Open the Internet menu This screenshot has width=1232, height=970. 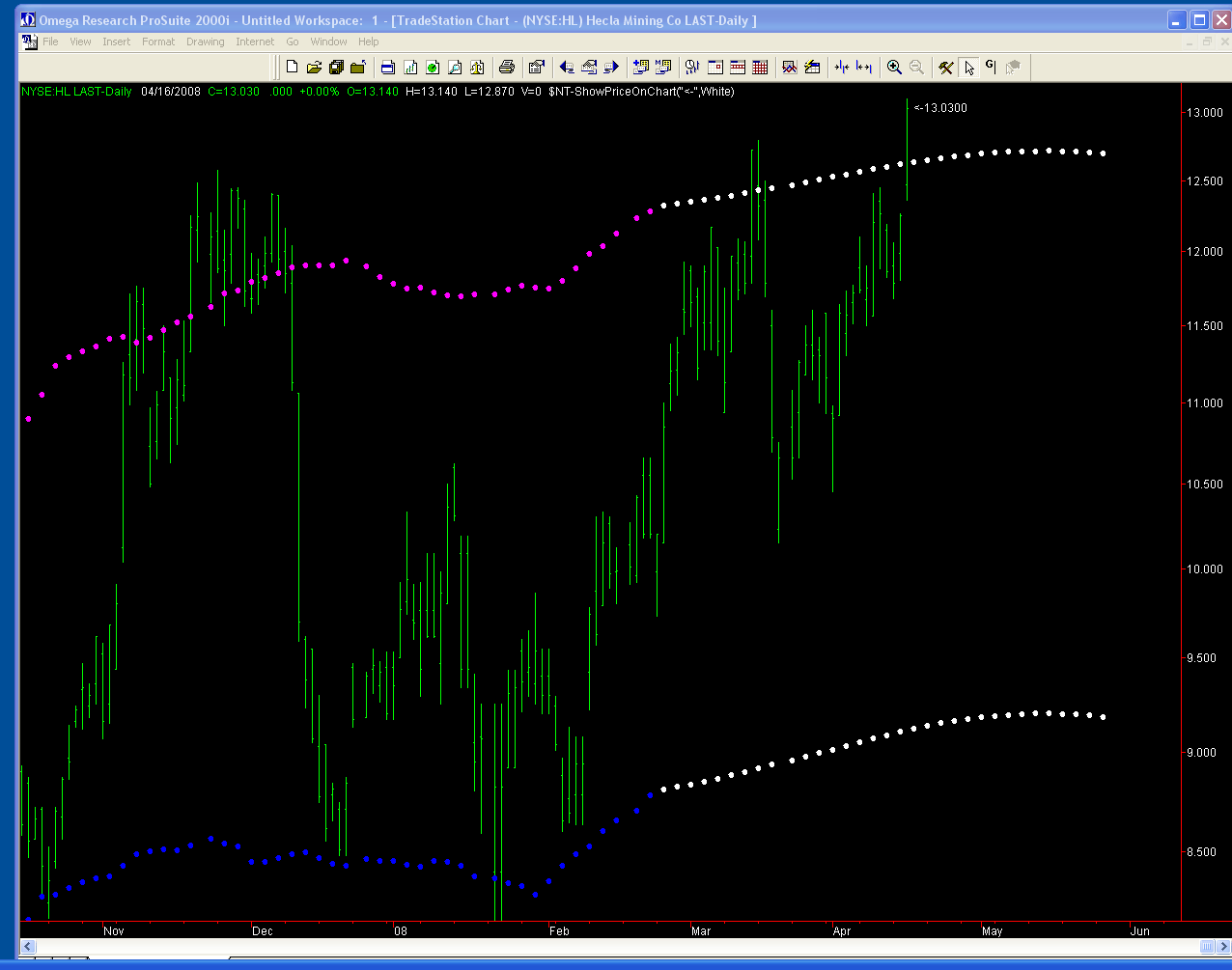[255, 42]
